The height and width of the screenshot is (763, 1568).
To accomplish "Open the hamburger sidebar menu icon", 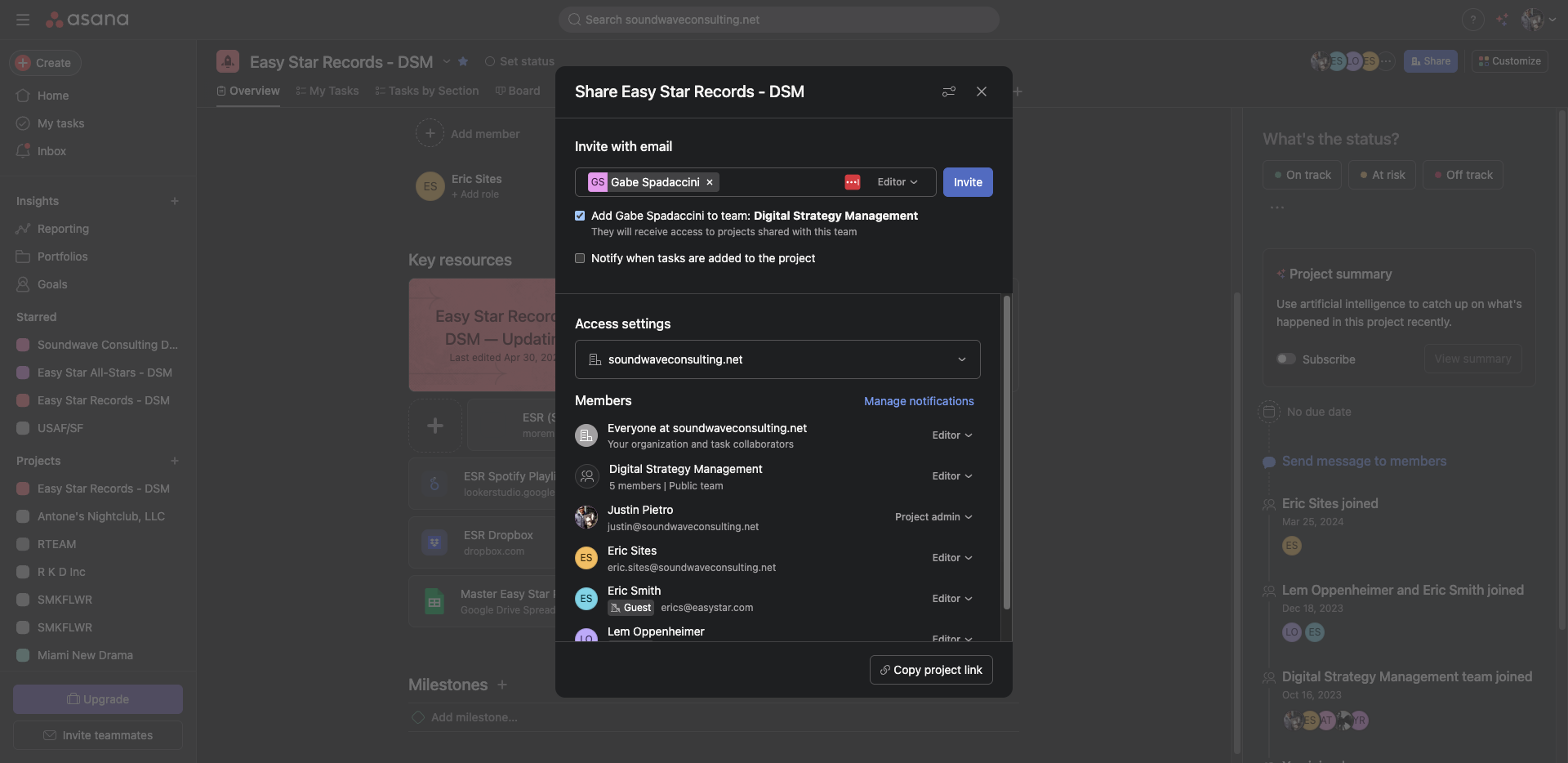I will pos(23,20).
